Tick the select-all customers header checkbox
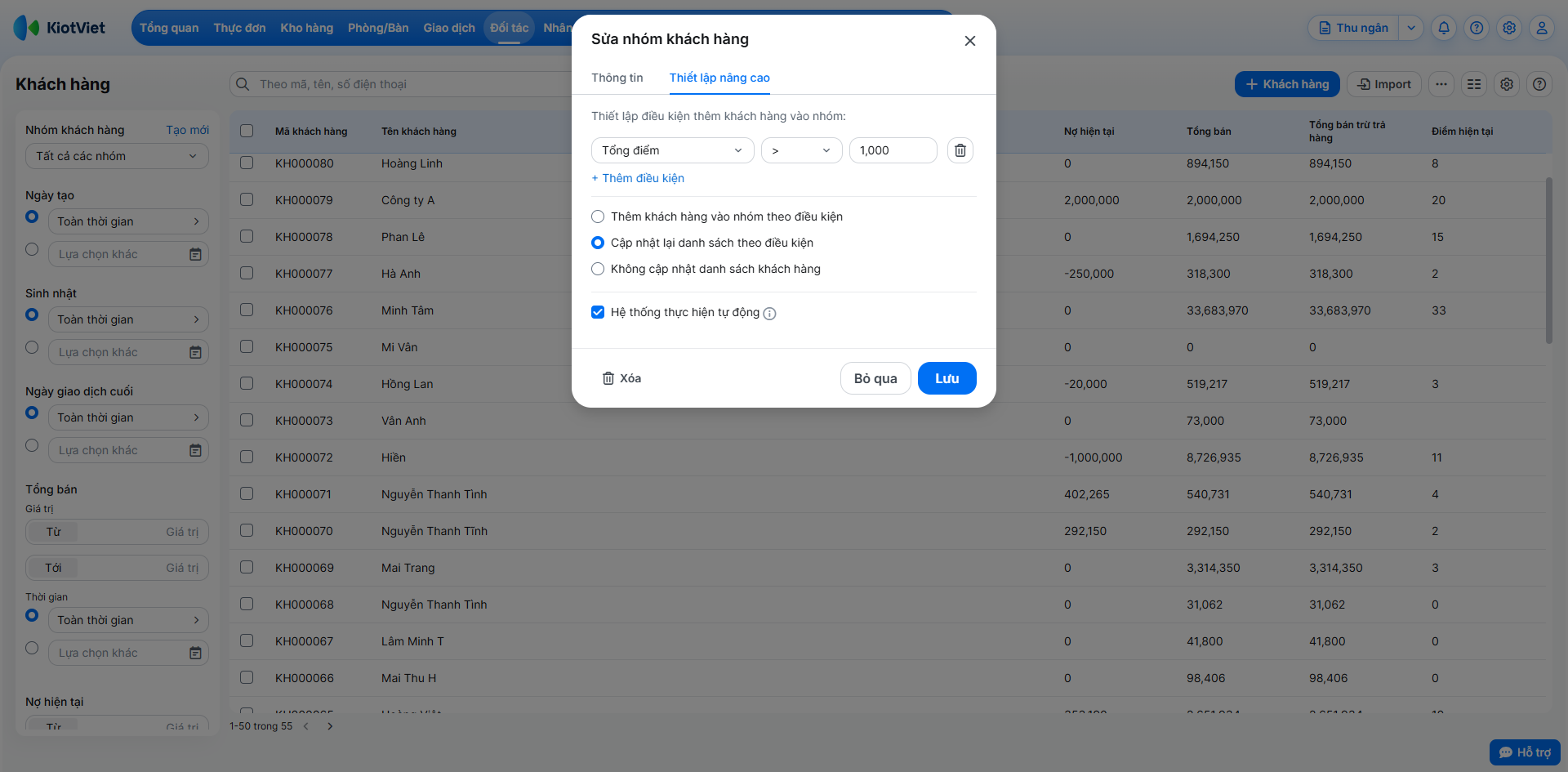 pos(247,131)
